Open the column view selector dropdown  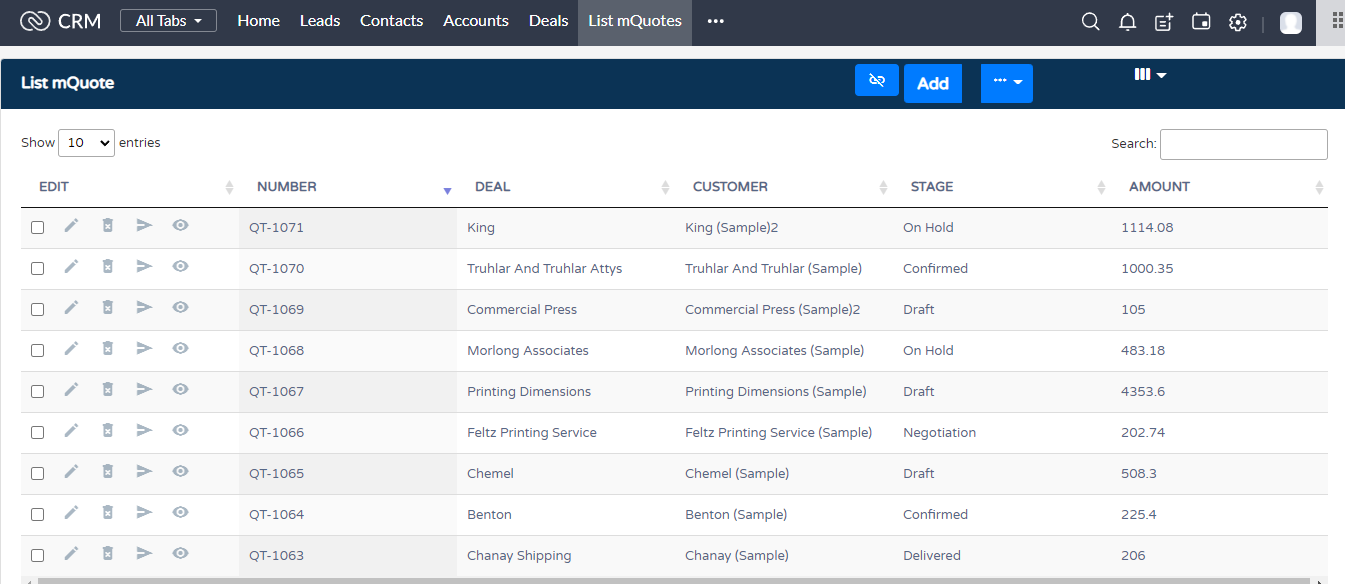[1150, 75]
